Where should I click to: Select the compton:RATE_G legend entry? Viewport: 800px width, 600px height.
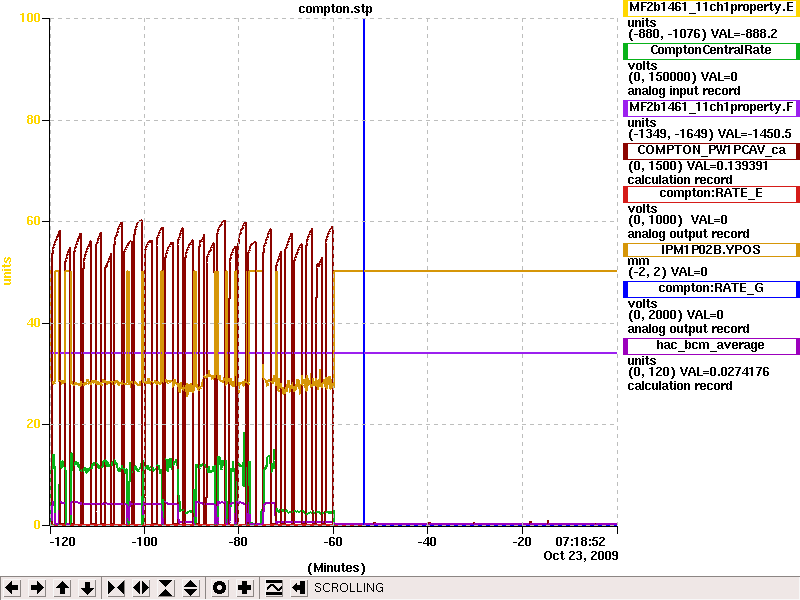[711, 288]
